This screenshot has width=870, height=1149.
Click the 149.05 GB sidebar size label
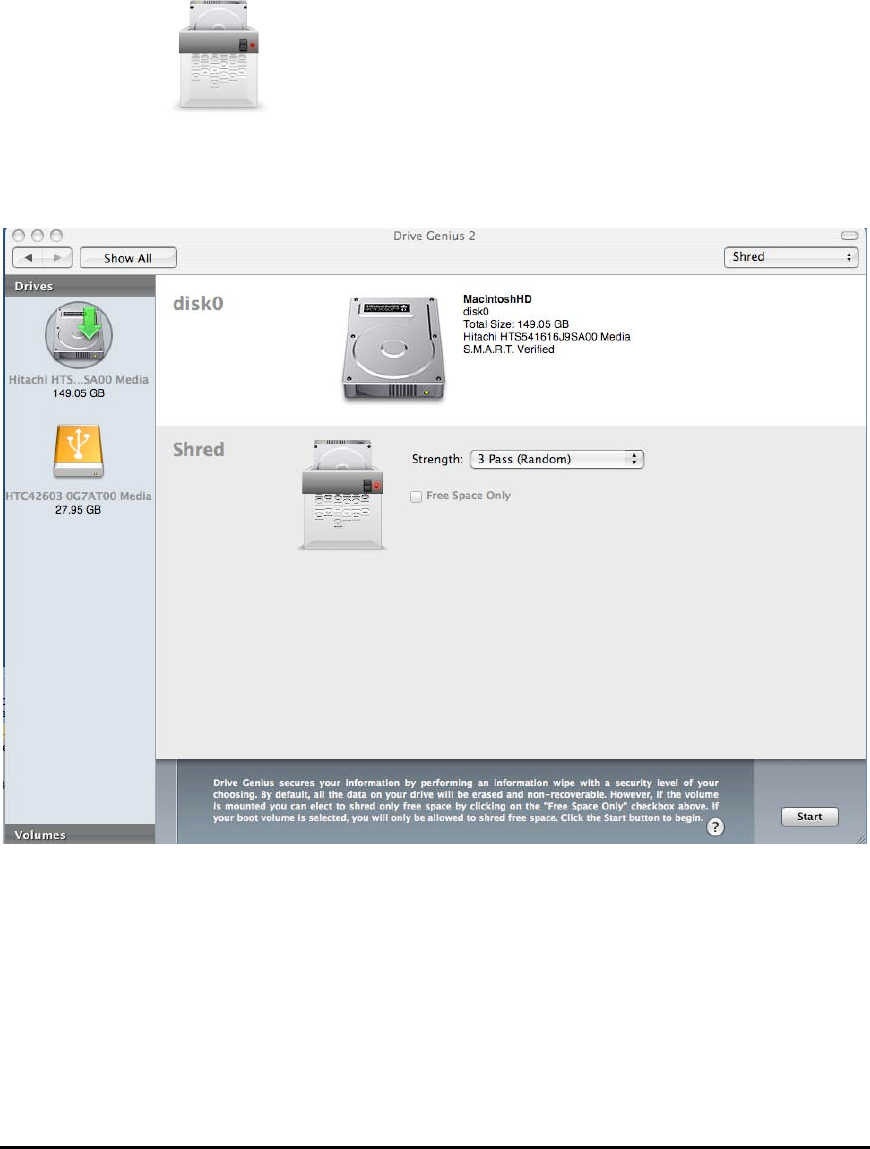pos(78,394)
